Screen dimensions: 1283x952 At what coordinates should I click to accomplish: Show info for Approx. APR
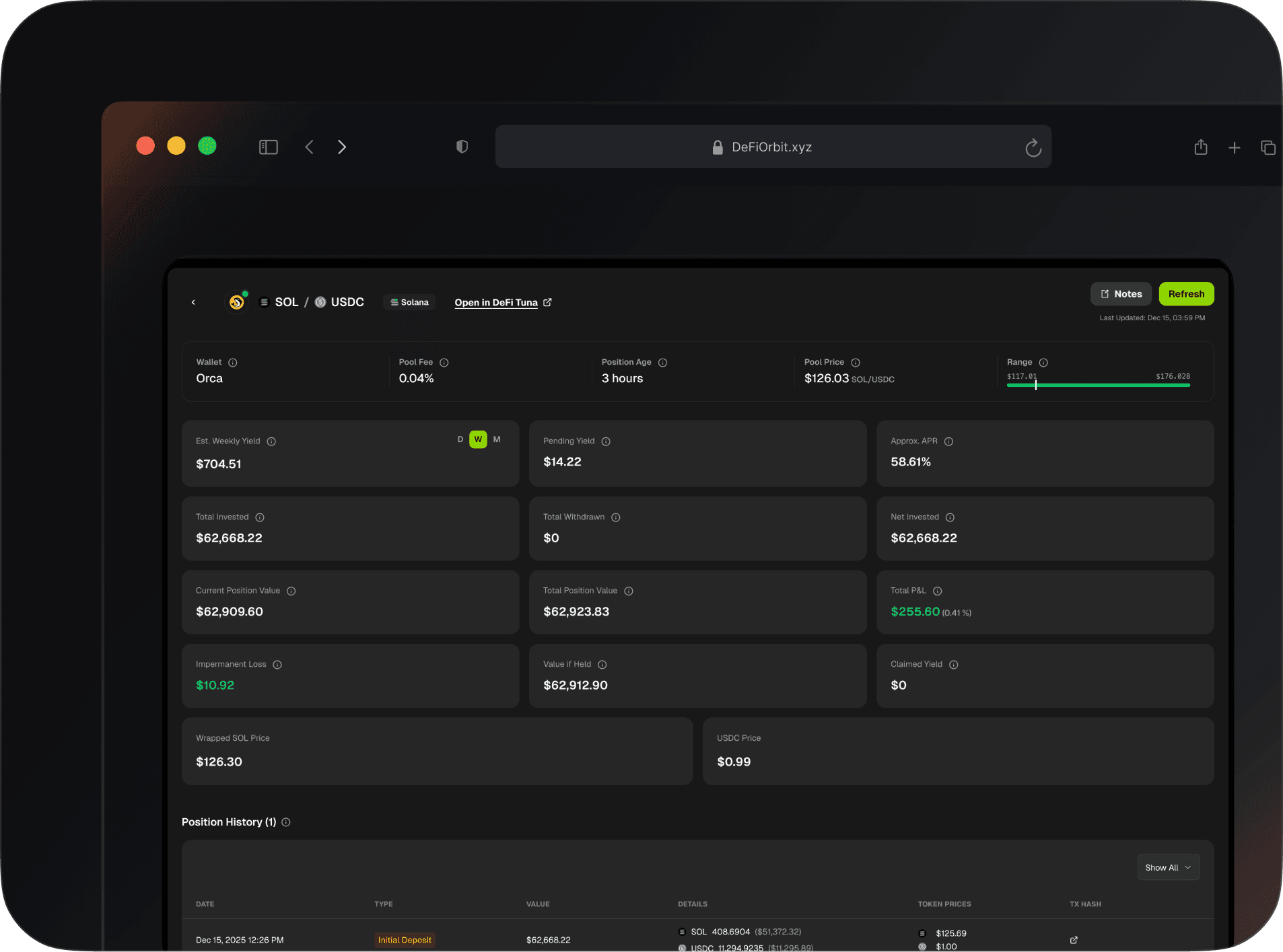coord(948,442)
